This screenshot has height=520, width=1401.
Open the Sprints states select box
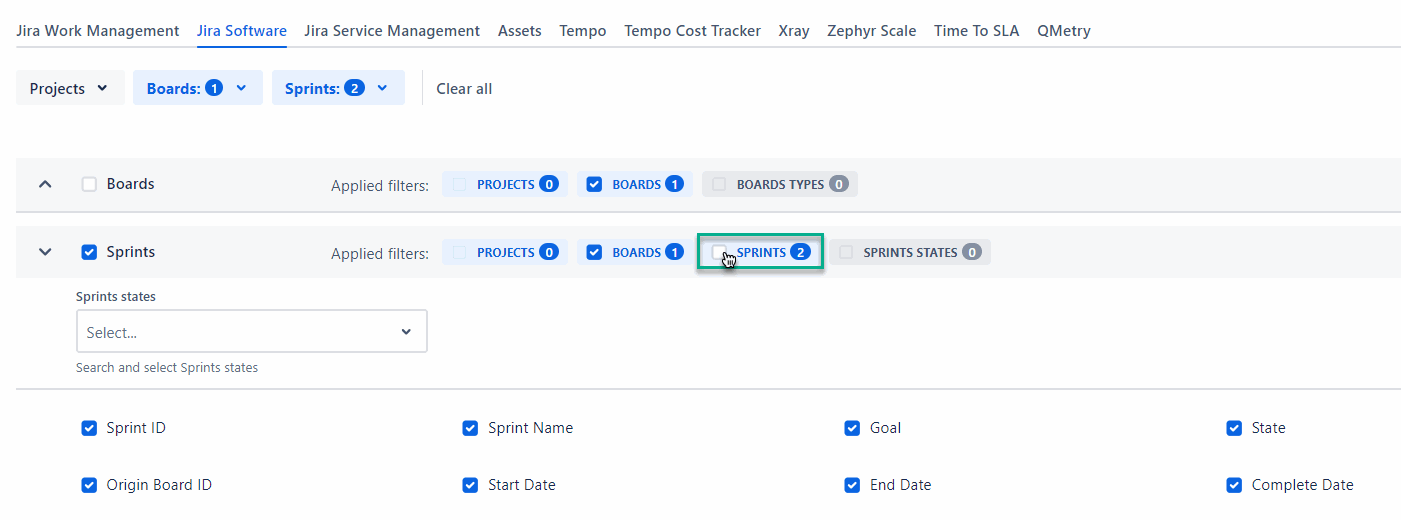coord(251,332)
